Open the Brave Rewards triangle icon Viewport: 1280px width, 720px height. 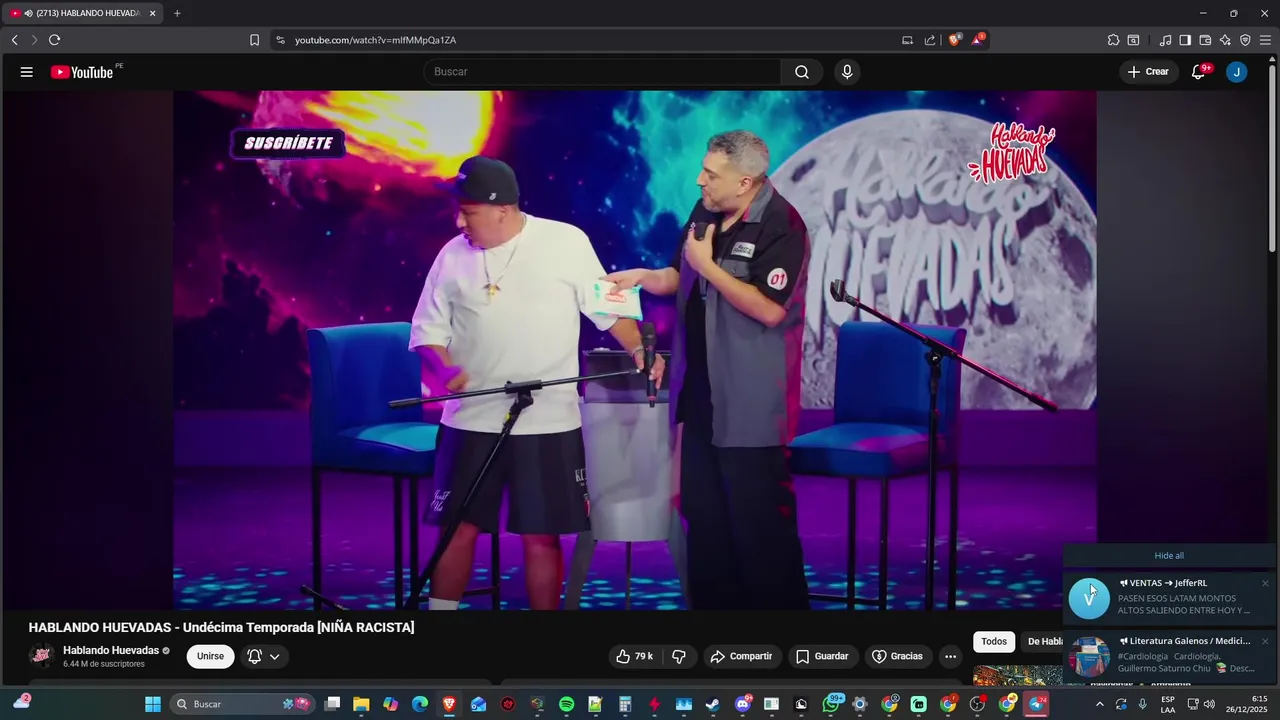(978, 40)
